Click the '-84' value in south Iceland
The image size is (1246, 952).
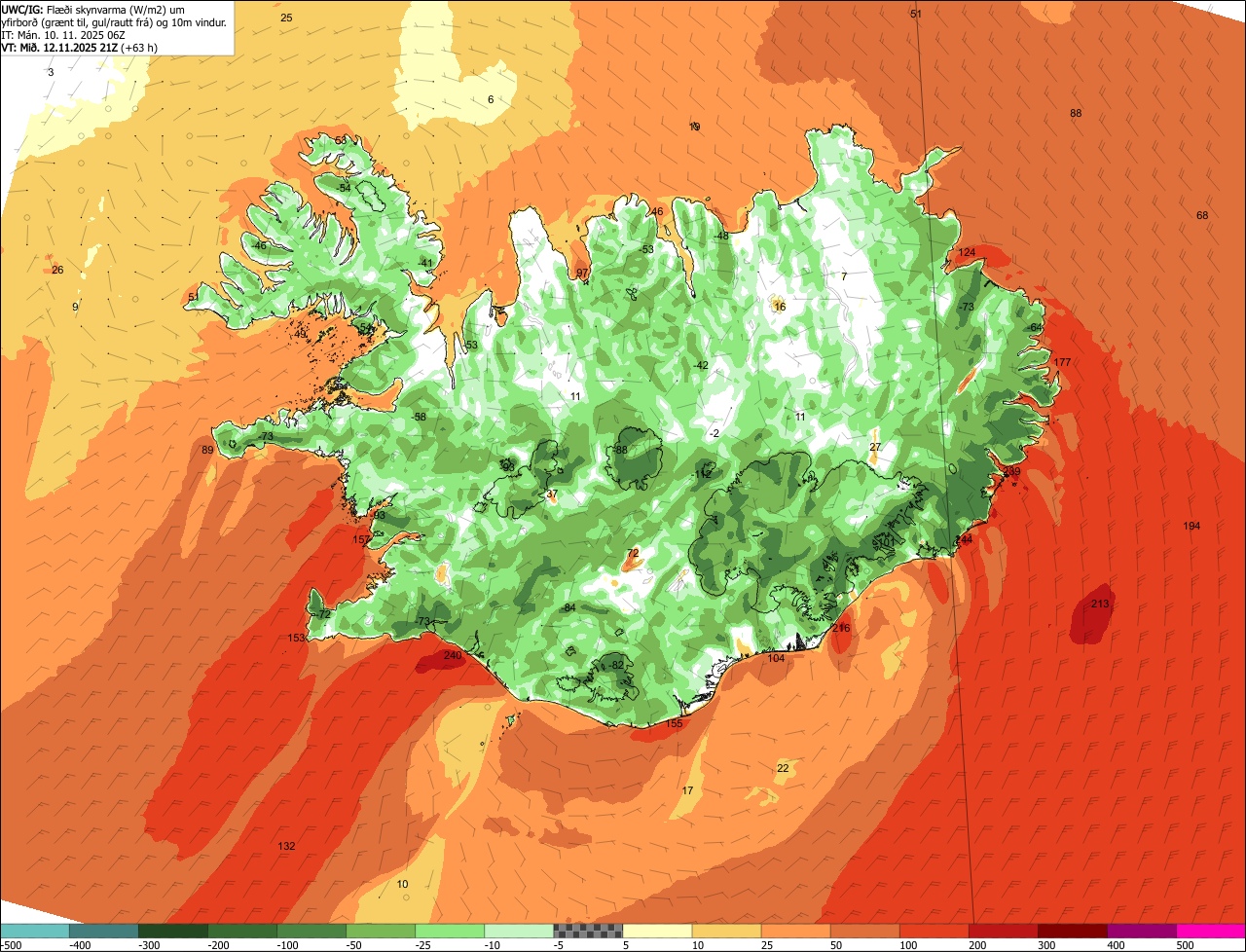[568, 607]
